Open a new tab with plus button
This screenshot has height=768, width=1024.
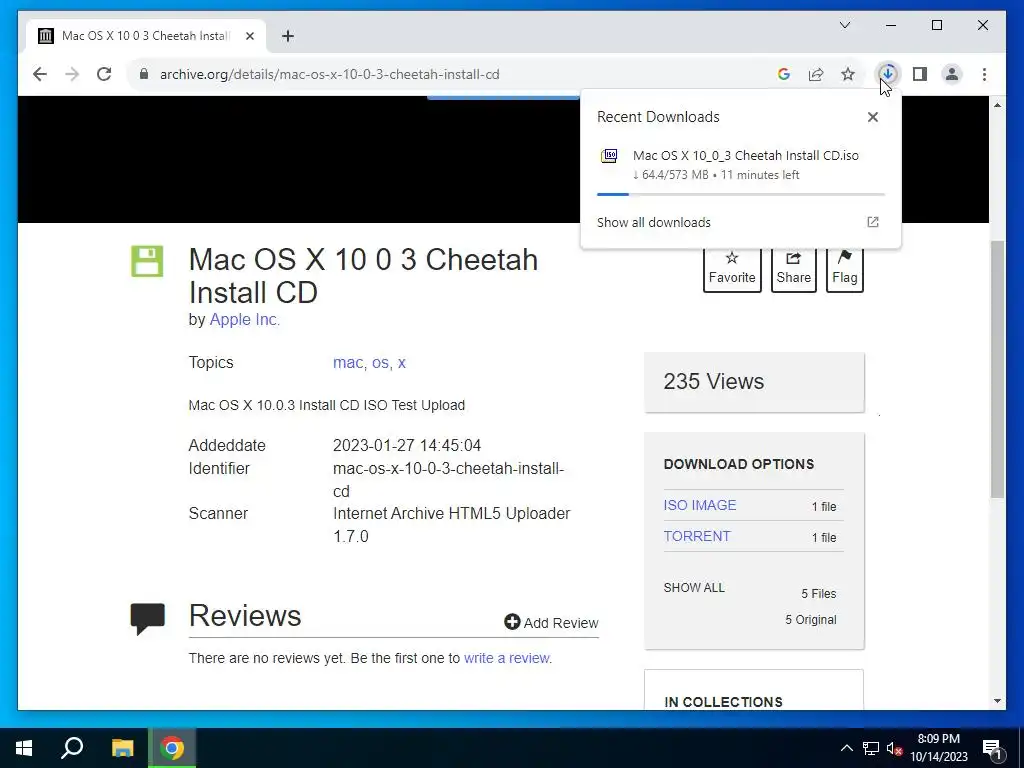288,36
